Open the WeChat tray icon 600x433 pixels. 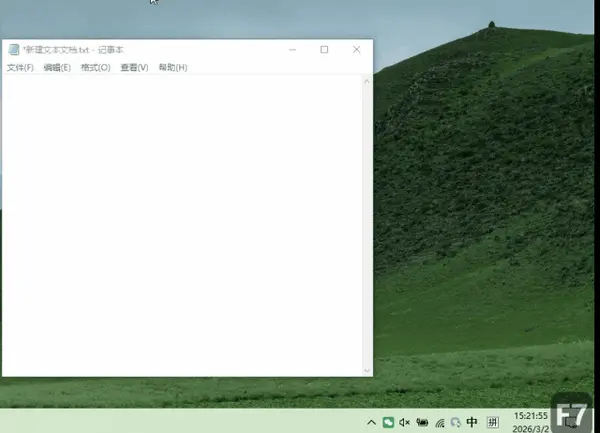pos(388,423)
